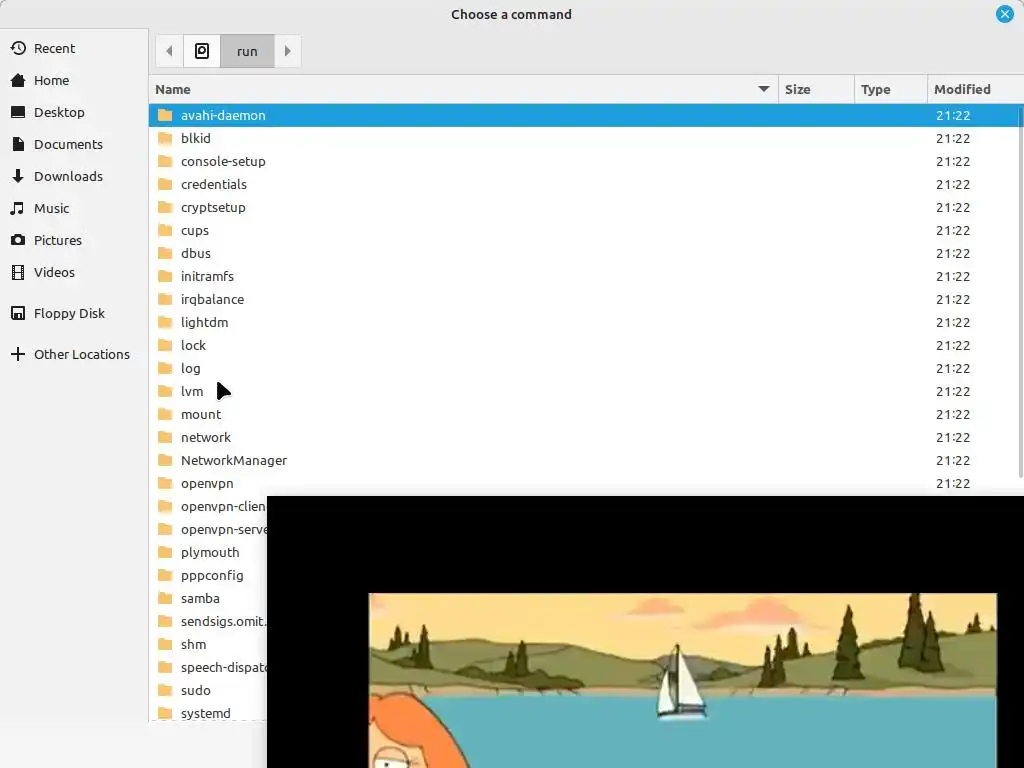Select the systemd folder
Screen dimensions: 1024x768
coord(208,713)
